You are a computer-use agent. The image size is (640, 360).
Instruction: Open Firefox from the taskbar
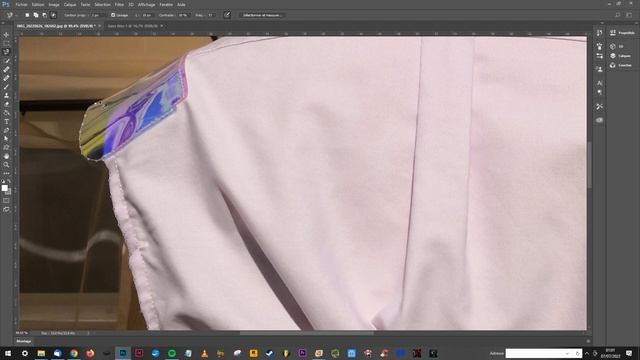[x=90, y=353]
